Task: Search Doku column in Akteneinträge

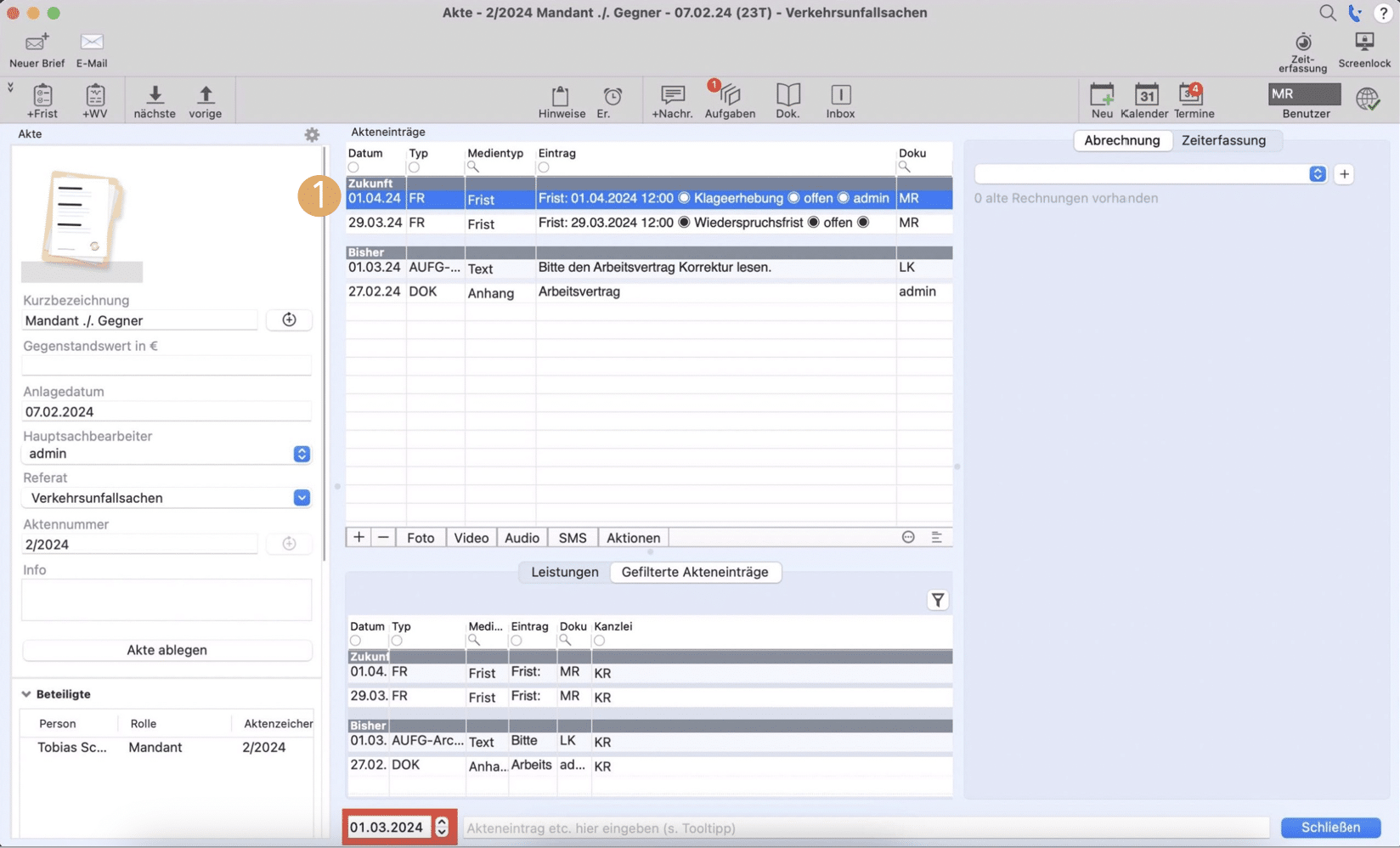Action: [905, 167]
